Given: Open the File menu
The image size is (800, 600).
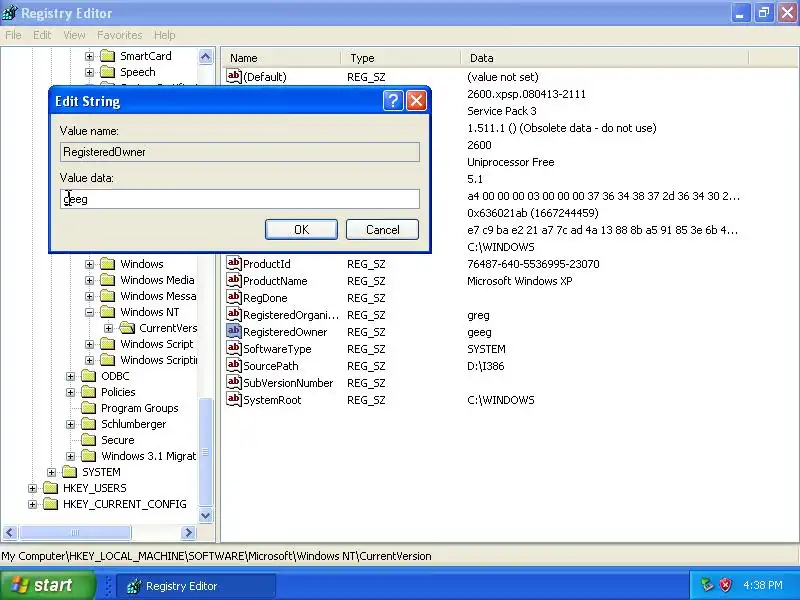Looking at the screenshot, I should tap(13, 35).
